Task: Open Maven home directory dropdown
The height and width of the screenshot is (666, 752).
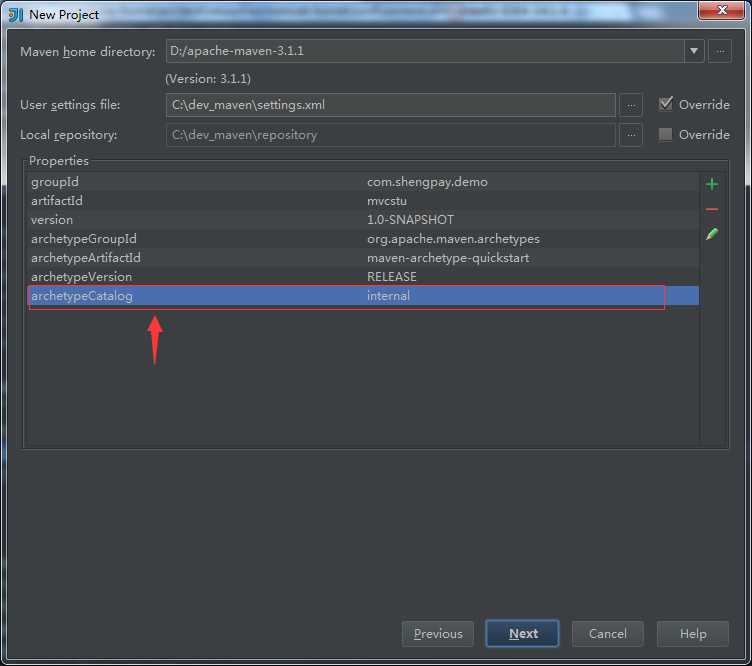Action: click(x=693, y=51)
